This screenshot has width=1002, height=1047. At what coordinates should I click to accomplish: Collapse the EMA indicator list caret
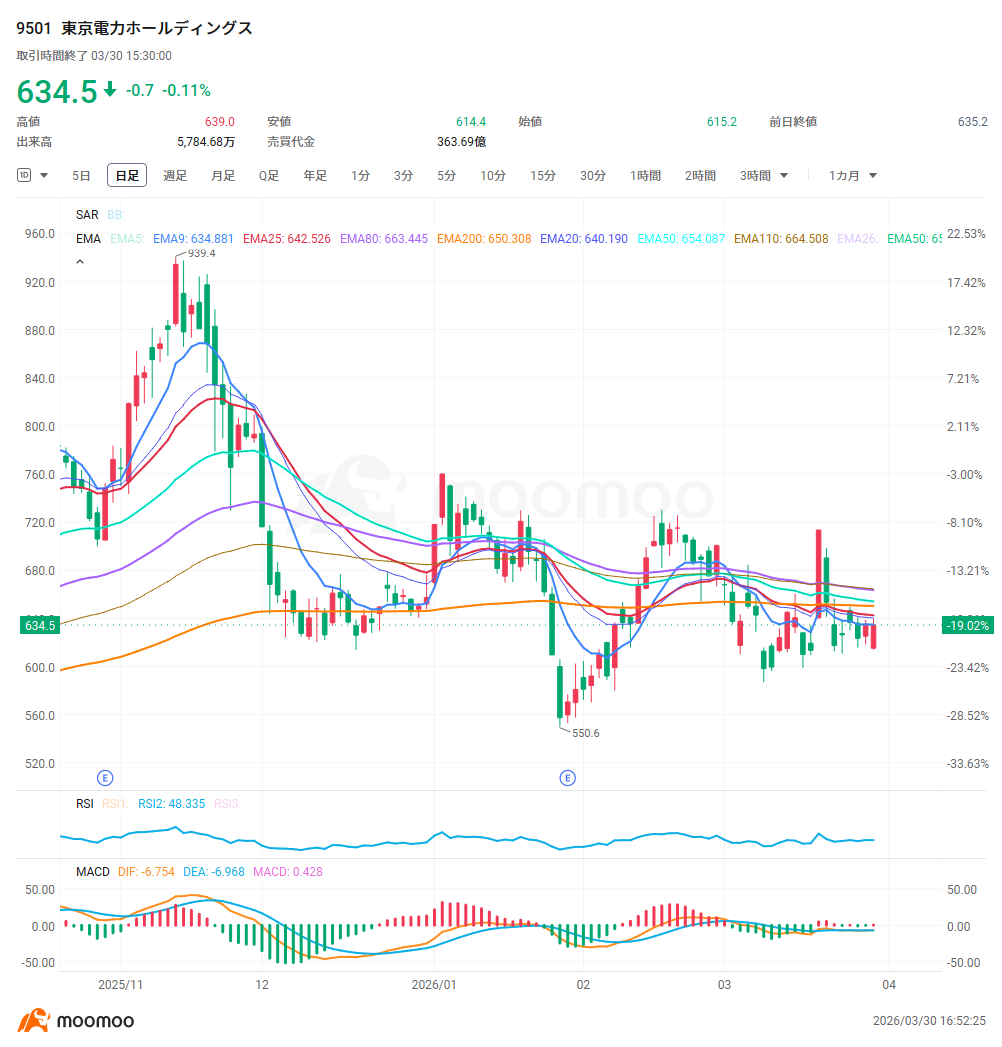pos(80,262)
